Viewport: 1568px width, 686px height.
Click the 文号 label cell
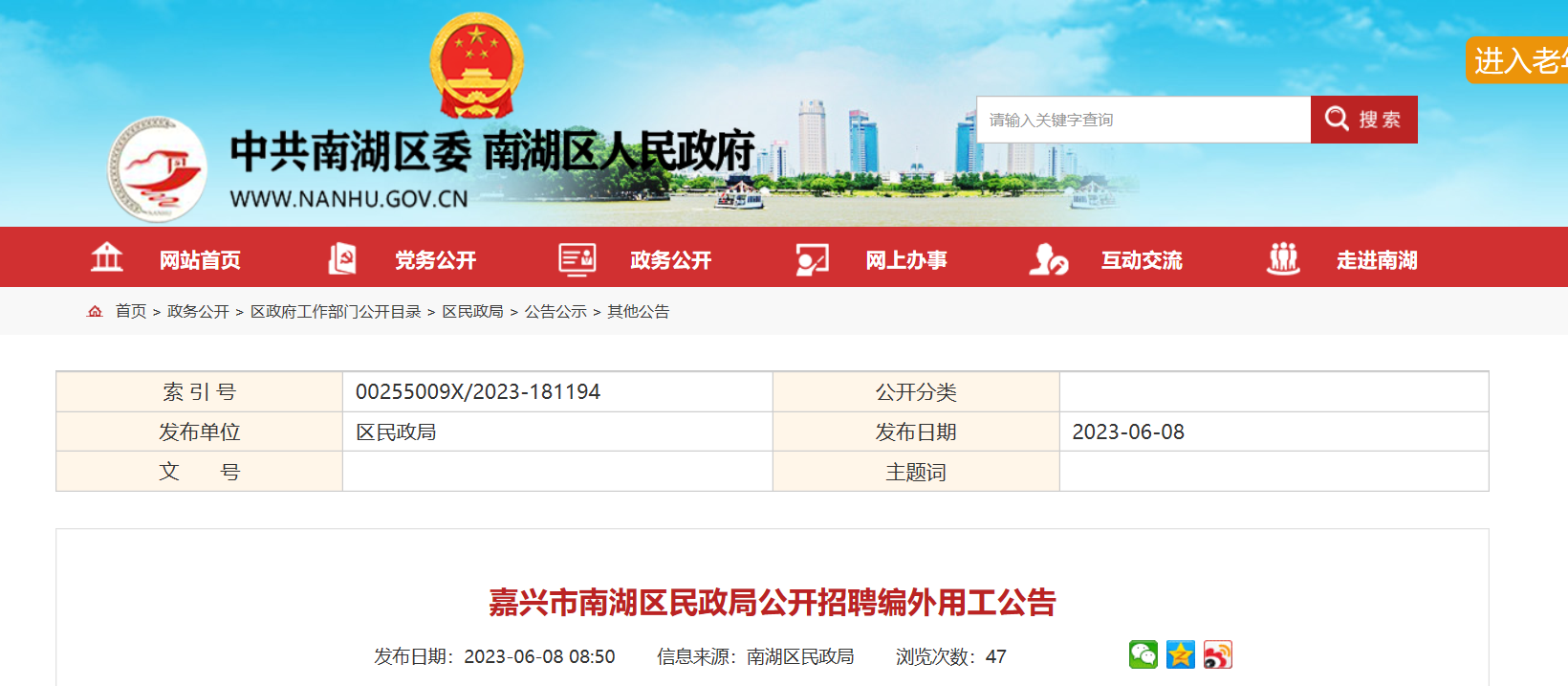(x=200, y=472)
